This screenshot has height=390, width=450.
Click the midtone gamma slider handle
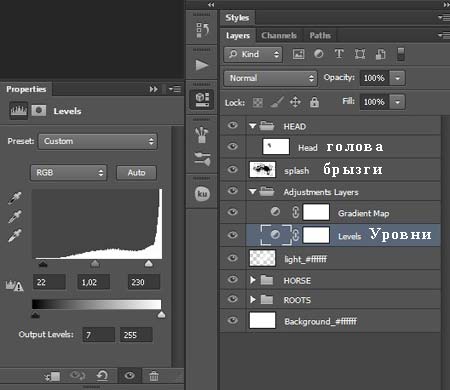pyautogui.click(x=95, y=264)
